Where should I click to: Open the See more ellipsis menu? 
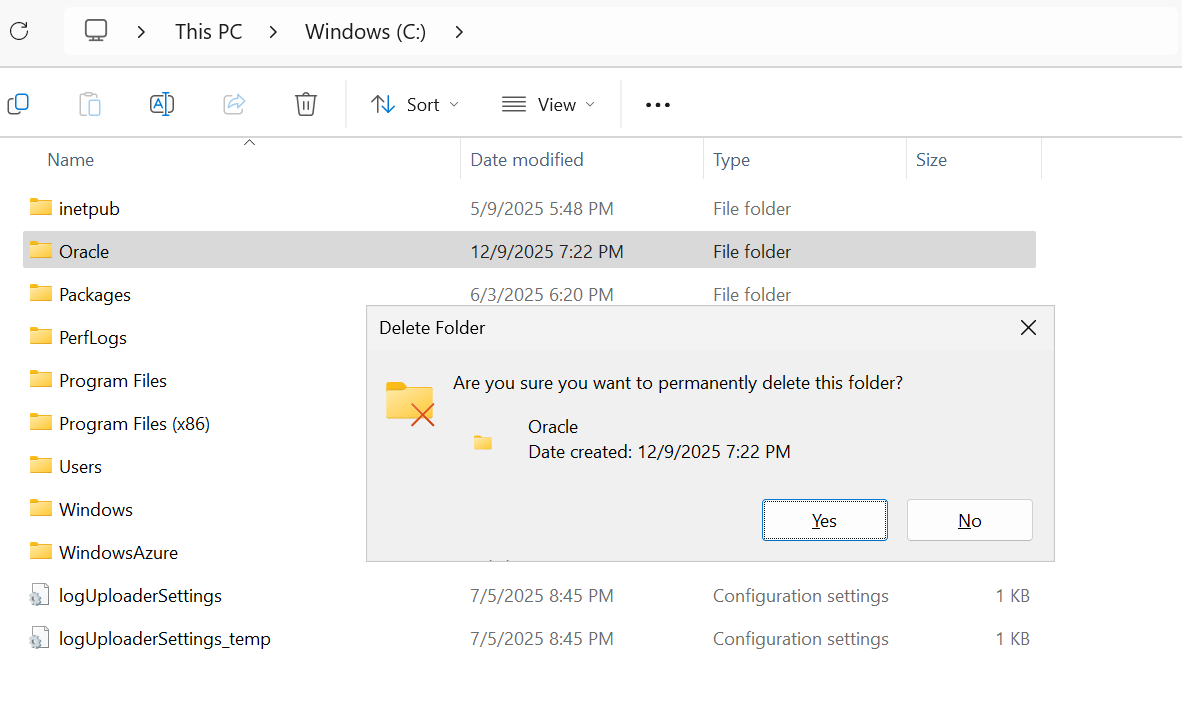click(657, 105)
